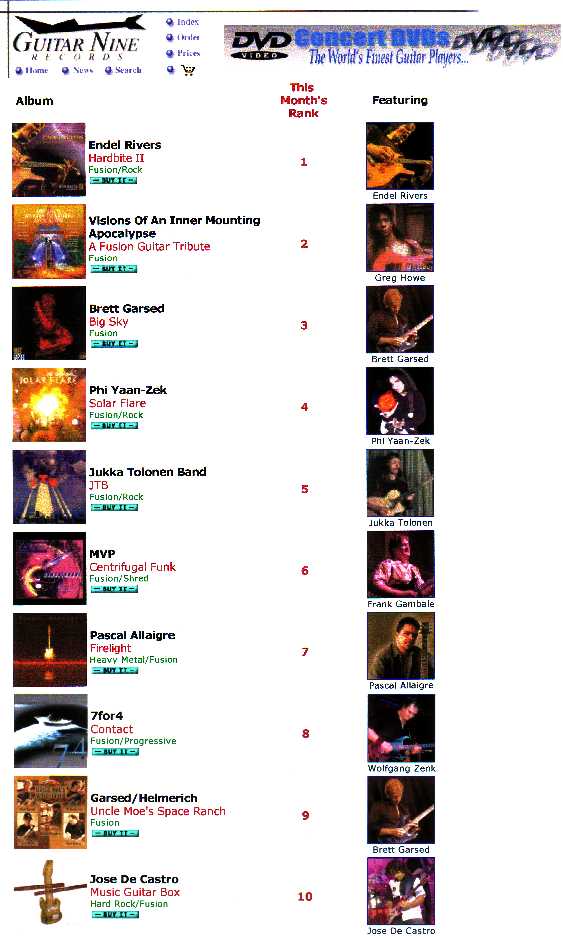
Task: Select the Contact album title by 7for4
Action: click(x=112, y=729)
